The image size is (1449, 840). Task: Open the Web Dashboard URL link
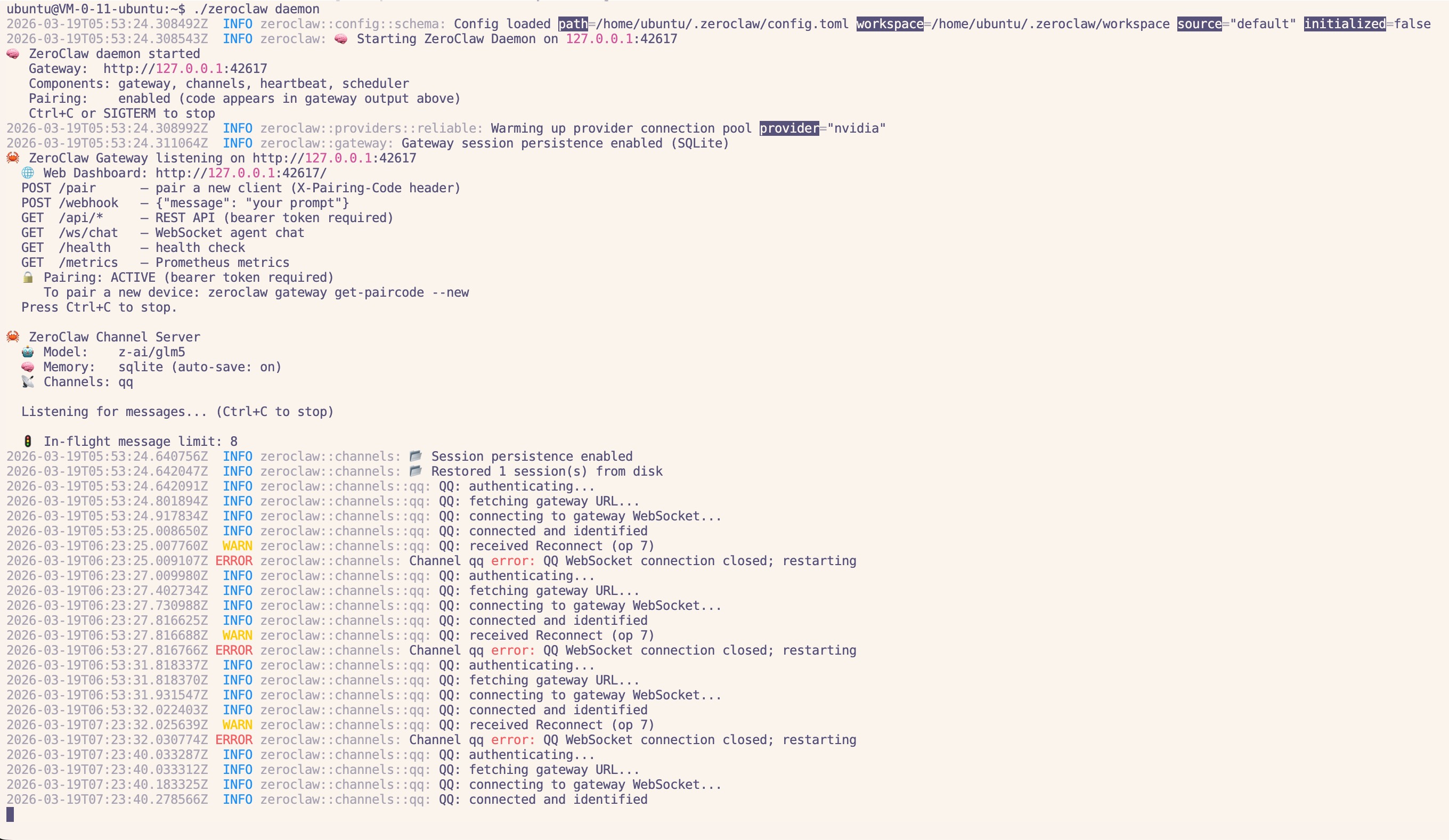(241, 173)
